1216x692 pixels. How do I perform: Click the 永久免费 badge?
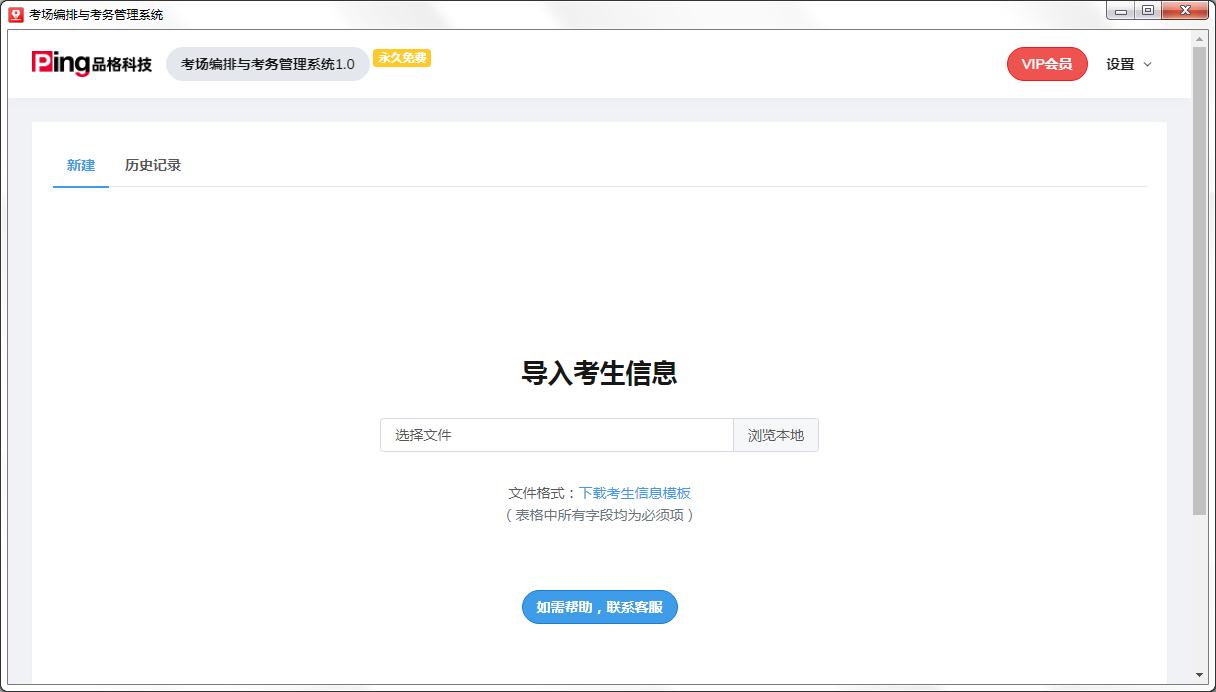(402, 58)
